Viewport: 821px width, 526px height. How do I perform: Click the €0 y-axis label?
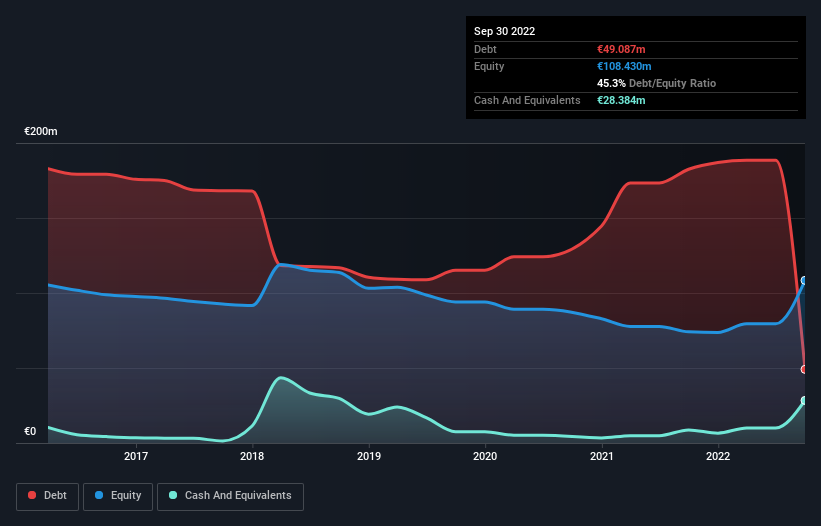coord(30,432)
